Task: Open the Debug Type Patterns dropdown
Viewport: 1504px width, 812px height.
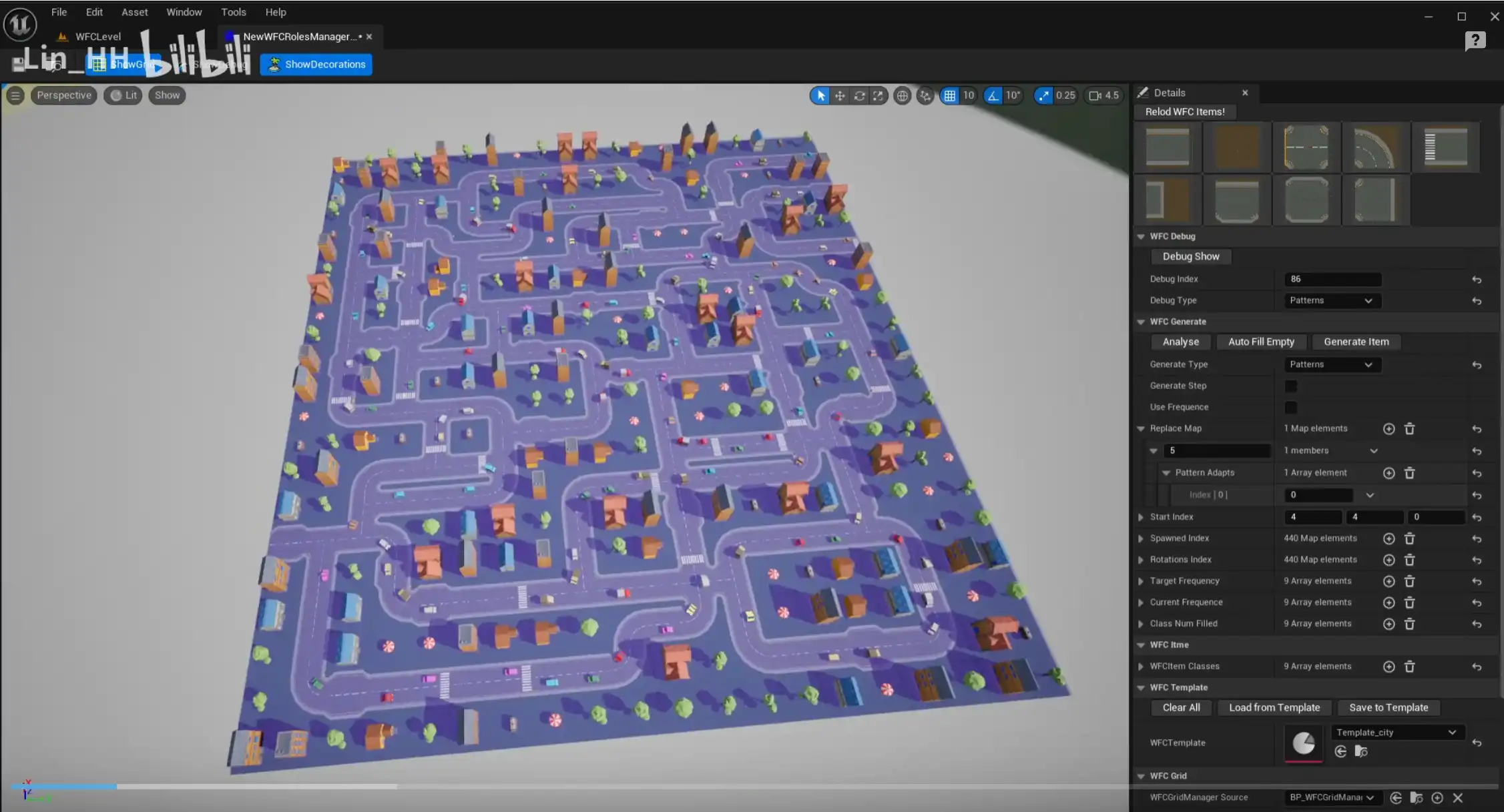Action: (x=1331, y=301)
